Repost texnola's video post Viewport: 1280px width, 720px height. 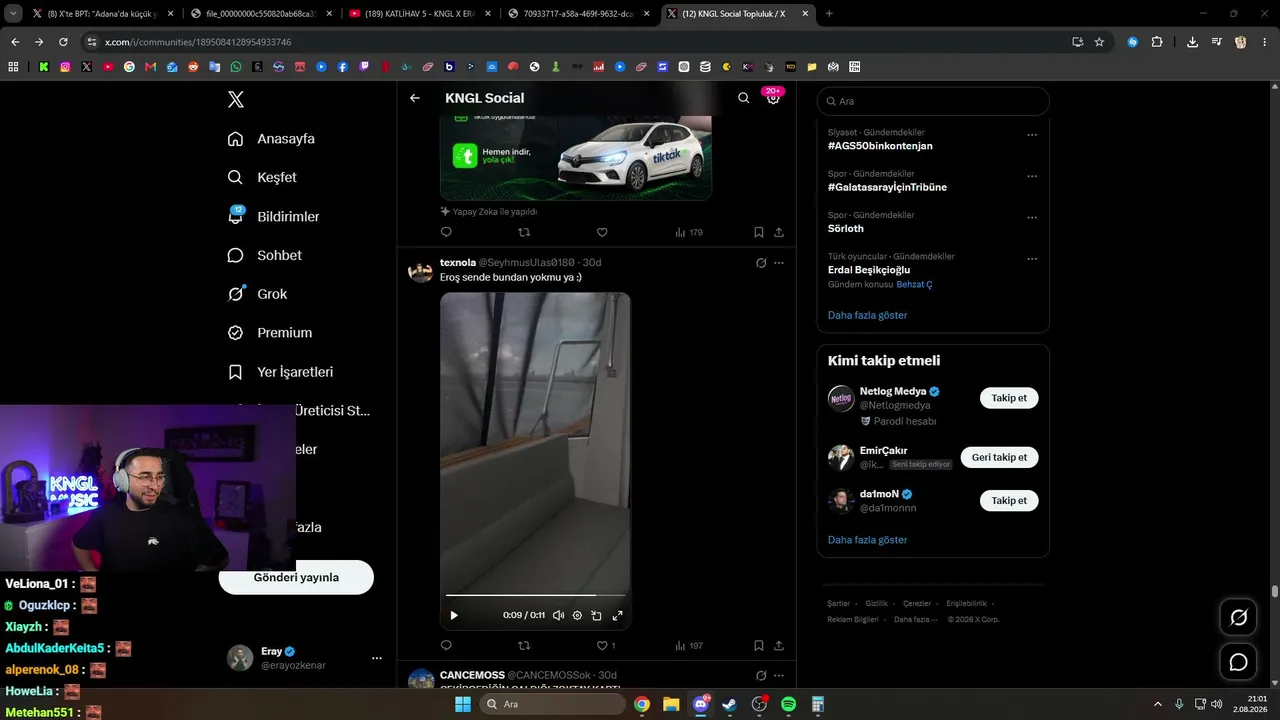[524, 645]
